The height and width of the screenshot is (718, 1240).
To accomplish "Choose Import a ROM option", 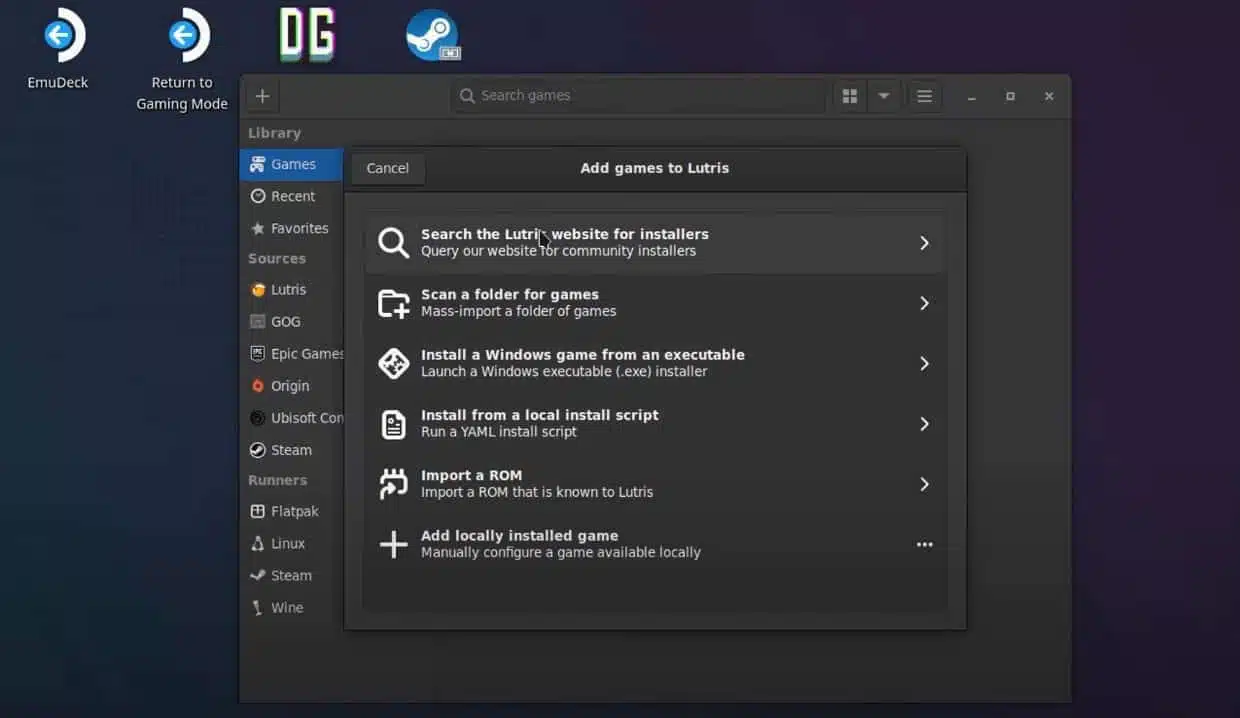I will pos(654,484).
